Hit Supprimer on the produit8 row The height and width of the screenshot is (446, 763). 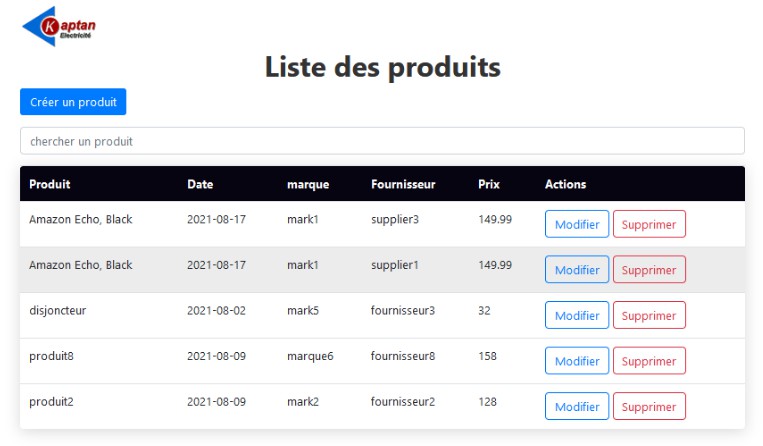click(648, 361)
